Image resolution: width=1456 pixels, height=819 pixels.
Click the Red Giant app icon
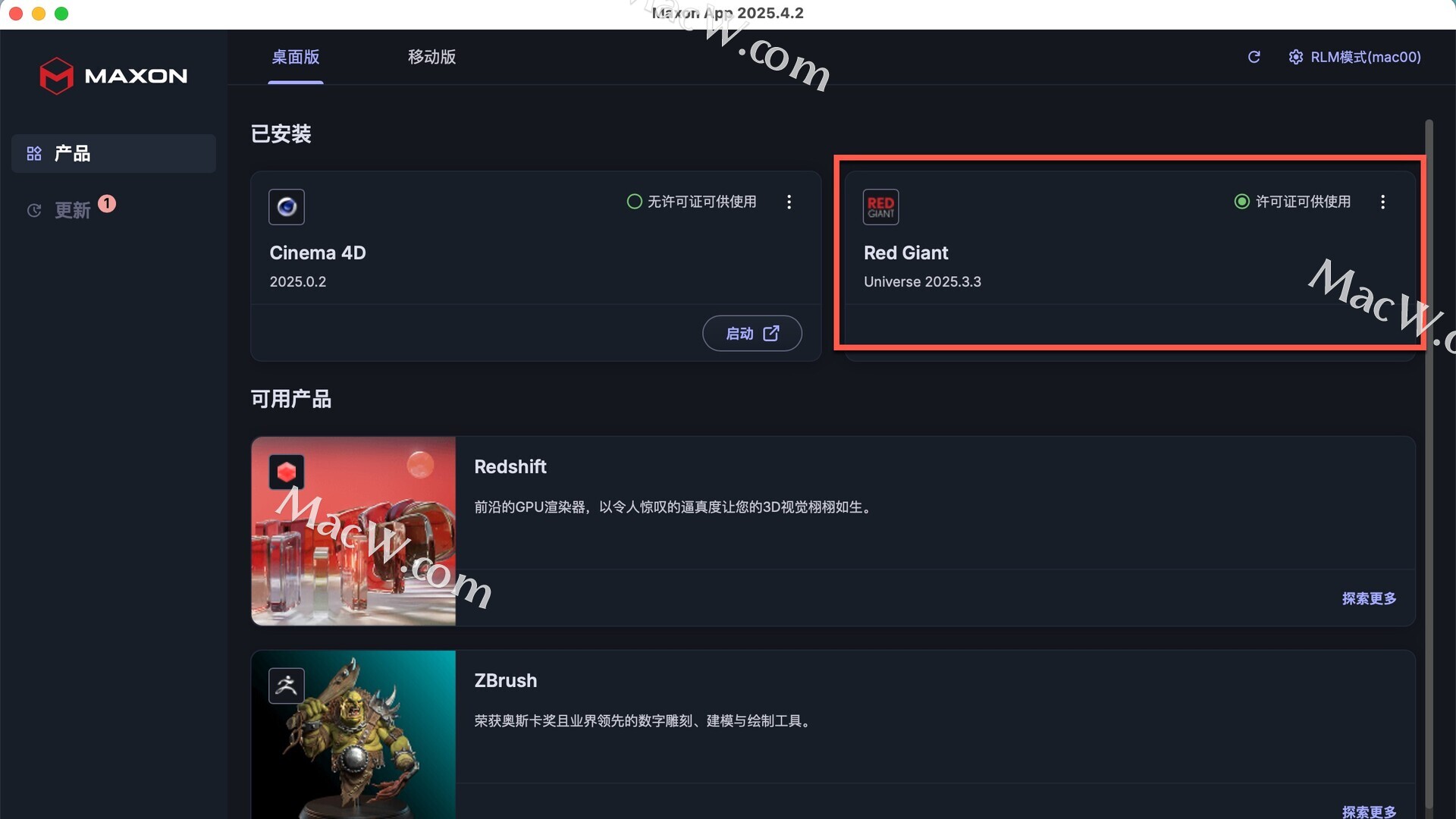(880, 206)
